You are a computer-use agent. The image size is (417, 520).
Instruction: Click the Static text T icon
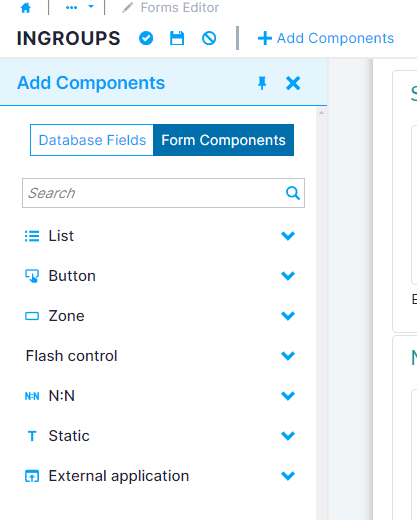(32, 436)
